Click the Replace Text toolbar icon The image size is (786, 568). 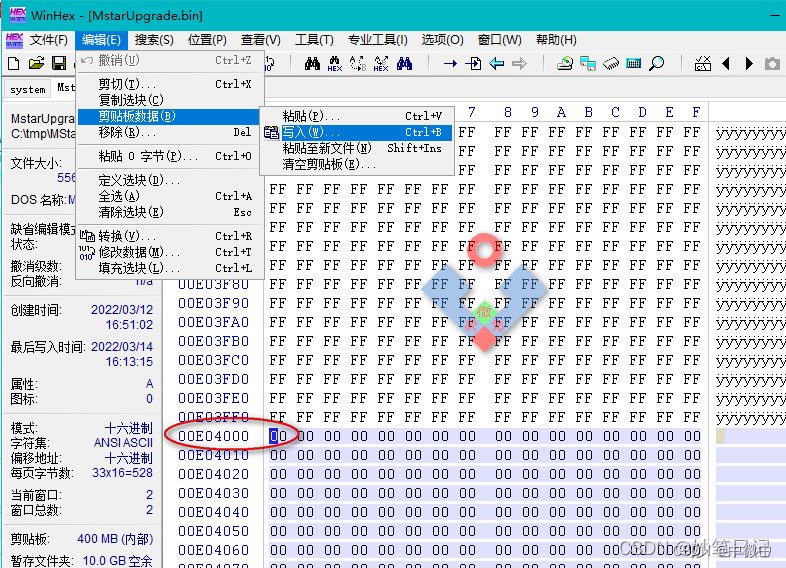pyautogui.click(x=358, y=64)
